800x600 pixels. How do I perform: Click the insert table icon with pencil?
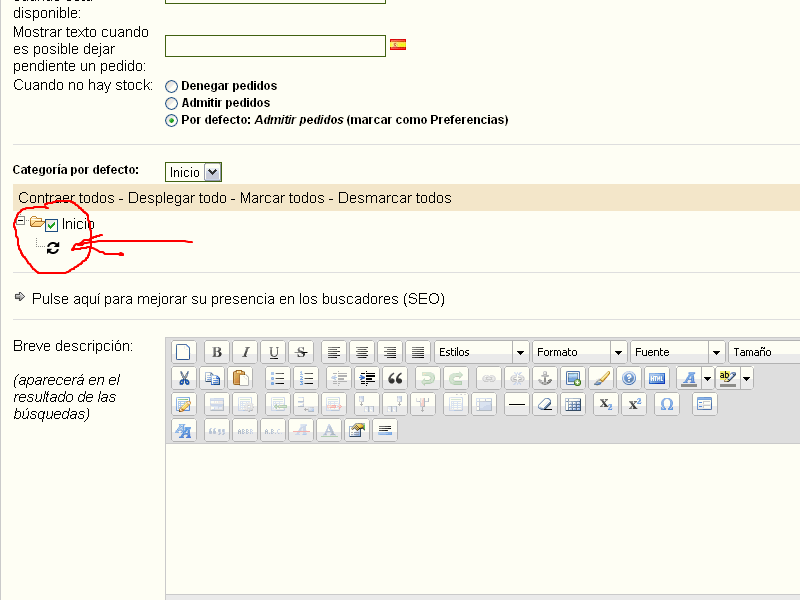(184, 405)
